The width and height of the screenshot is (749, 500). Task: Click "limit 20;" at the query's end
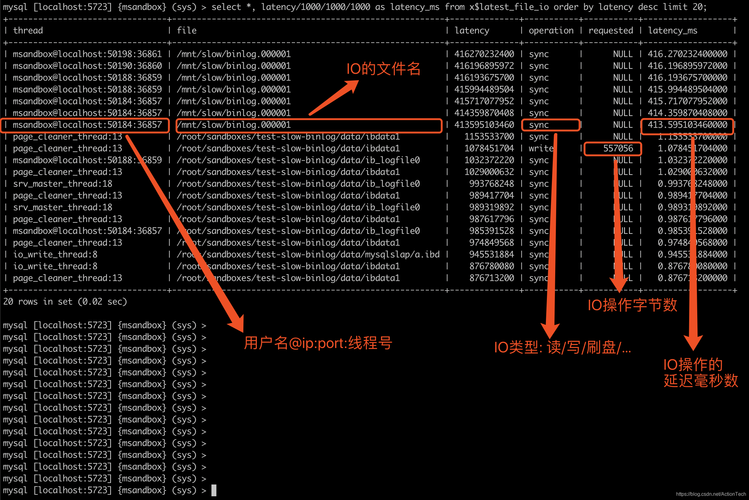(684, 7)
